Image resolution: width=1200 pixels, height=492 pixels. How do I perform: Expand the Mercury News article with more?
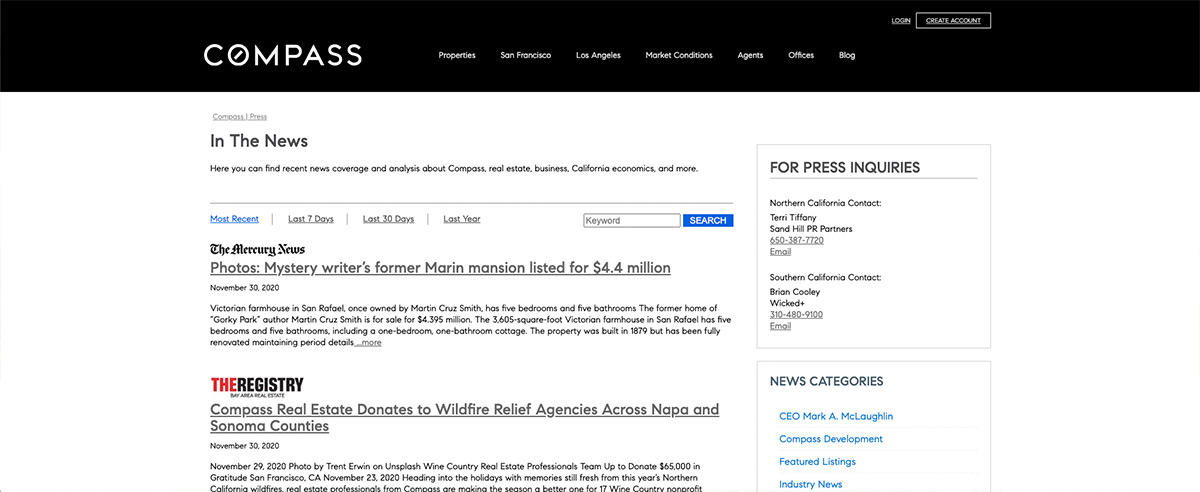368,343
